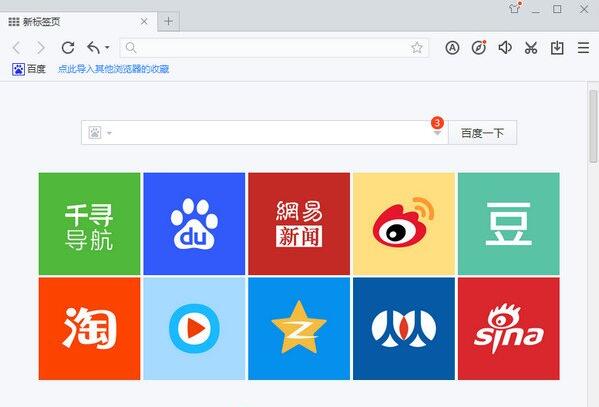Screen dimensions: 599x407
Task: Click the 百度一下 search button
Action: tap(482, 133)
